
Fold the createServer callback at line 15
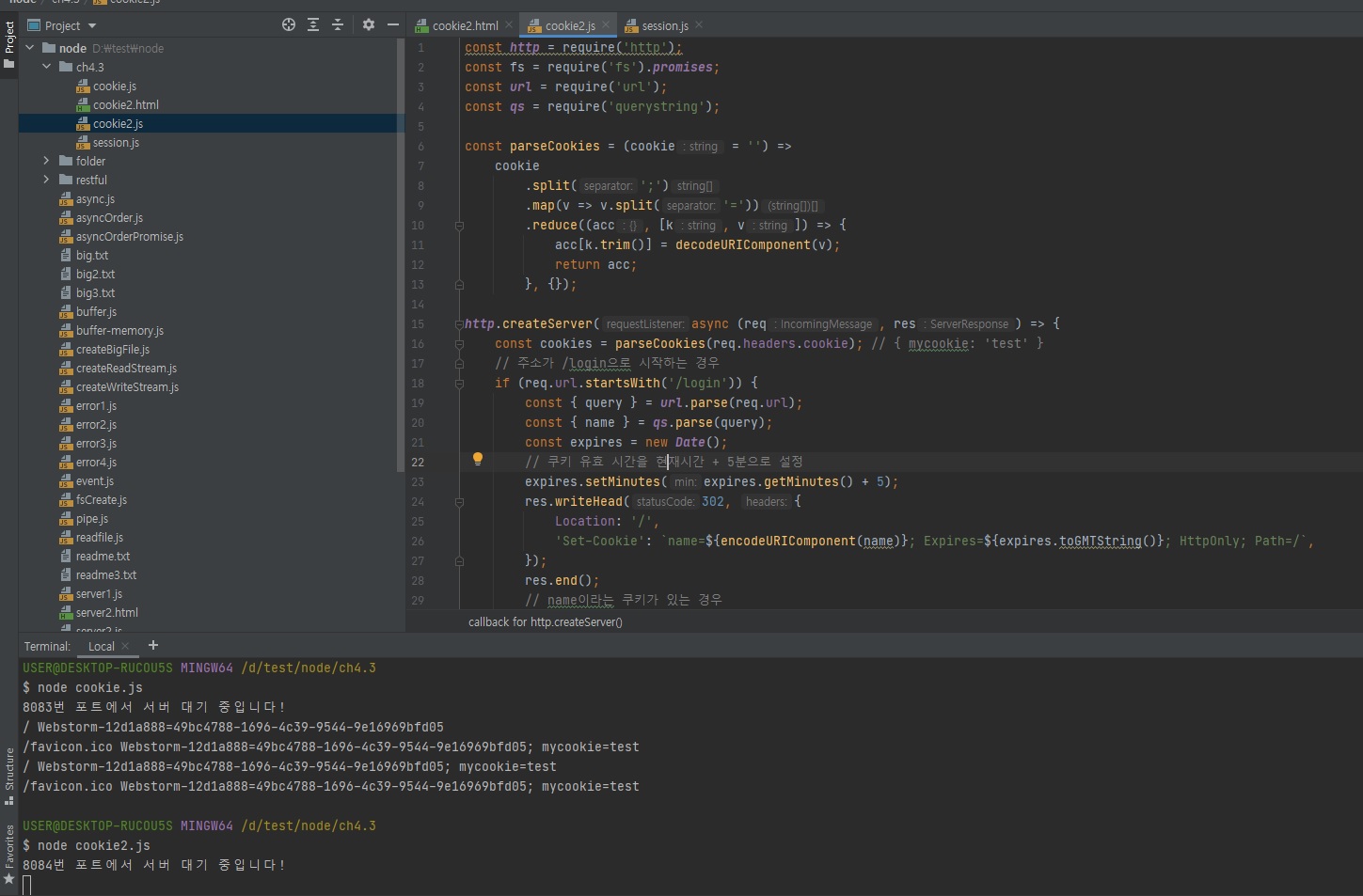(x=459, y=323)
